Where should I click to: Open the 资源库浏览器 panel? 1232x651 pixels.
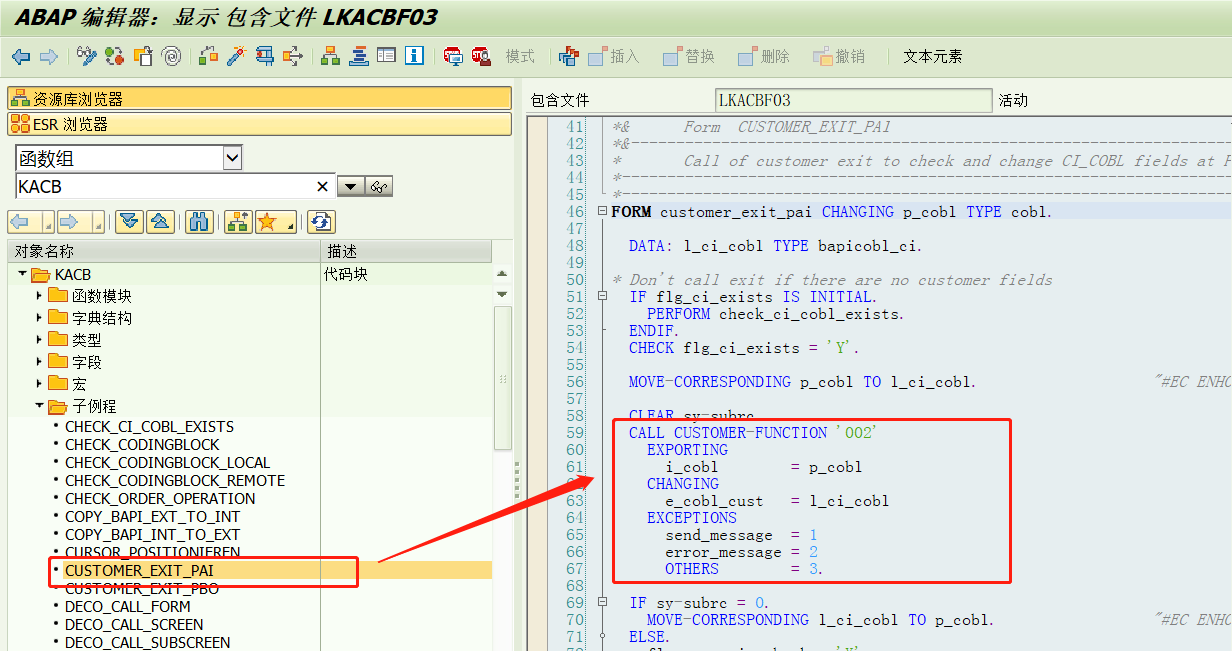(x=75, y=97)
